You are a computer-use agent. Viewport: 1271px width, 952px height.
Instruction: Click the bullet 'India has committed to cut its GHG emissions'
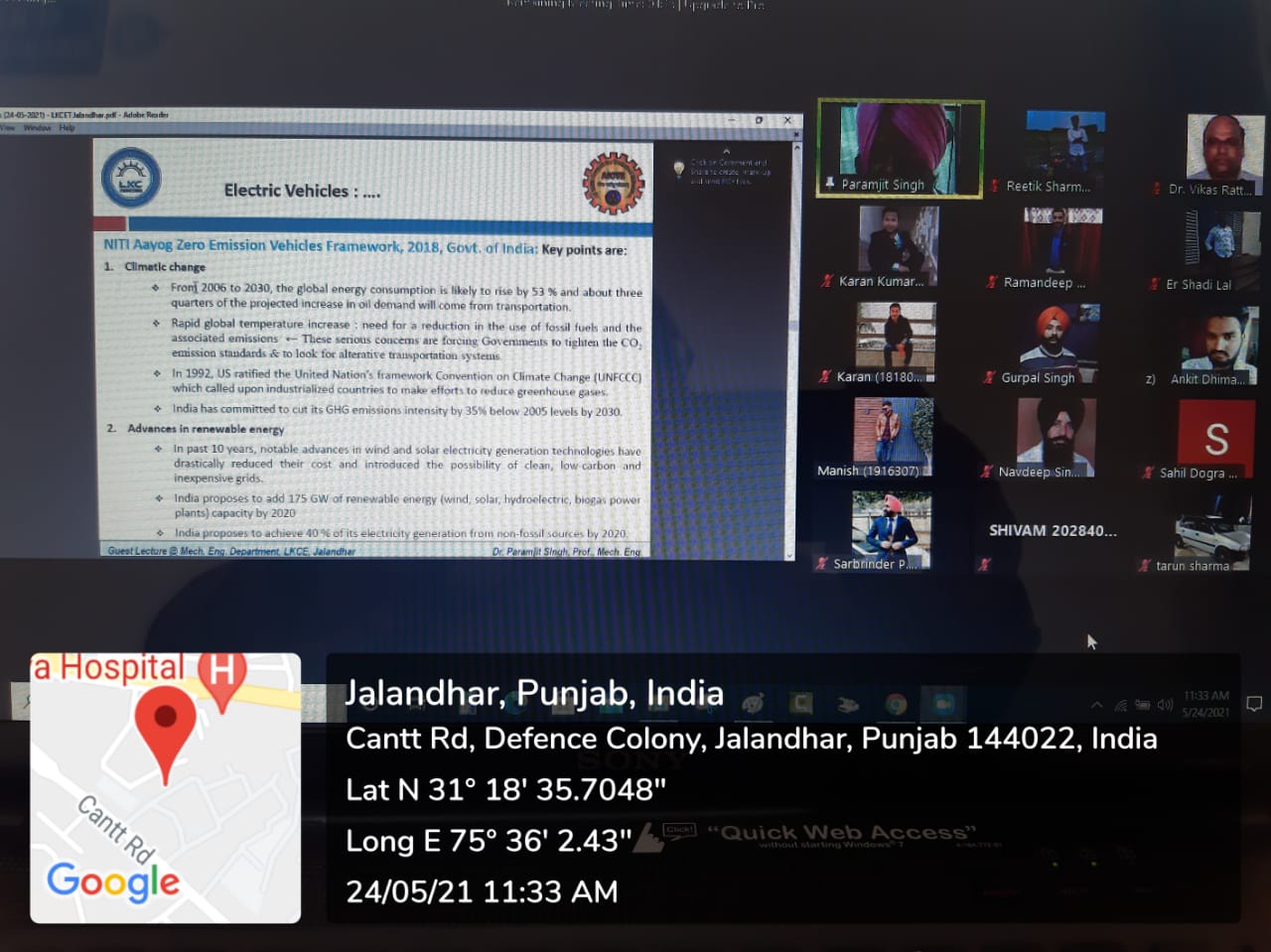click(397, 410)
